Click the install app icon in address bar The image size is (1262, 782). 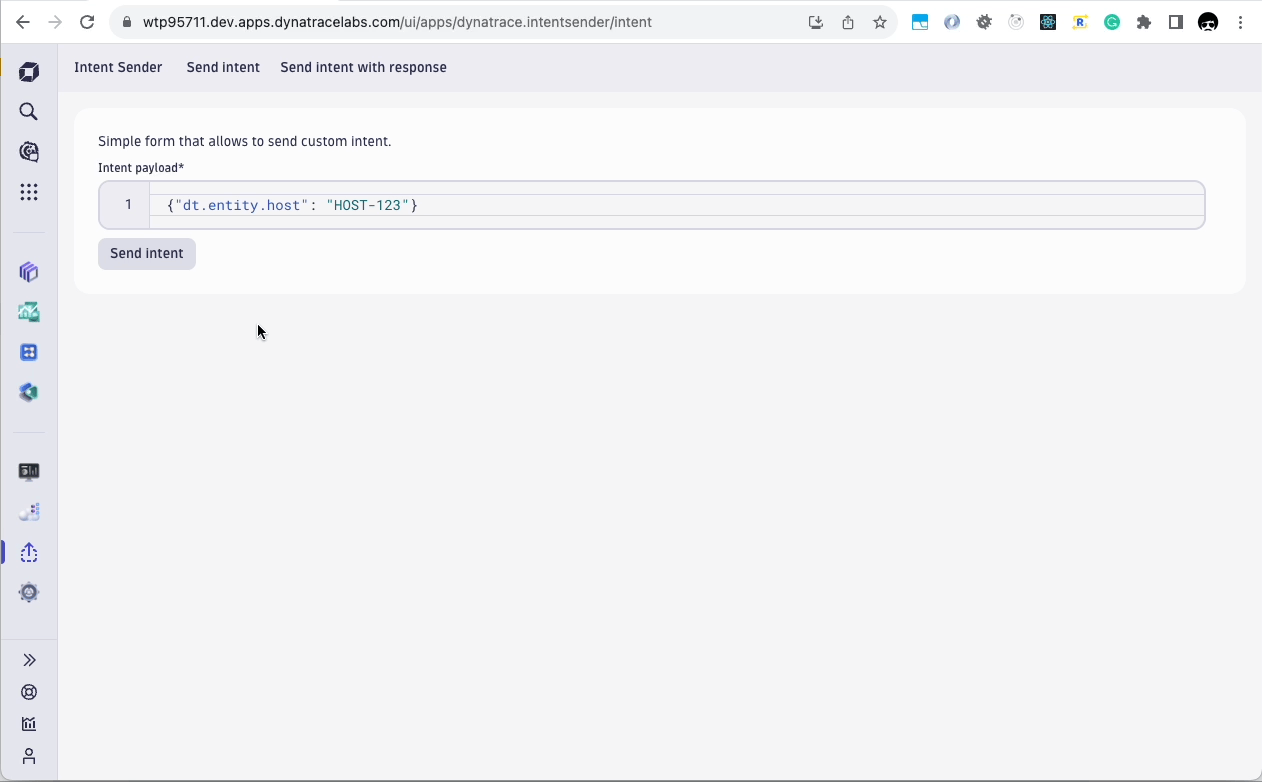click(x=816, y=22)
